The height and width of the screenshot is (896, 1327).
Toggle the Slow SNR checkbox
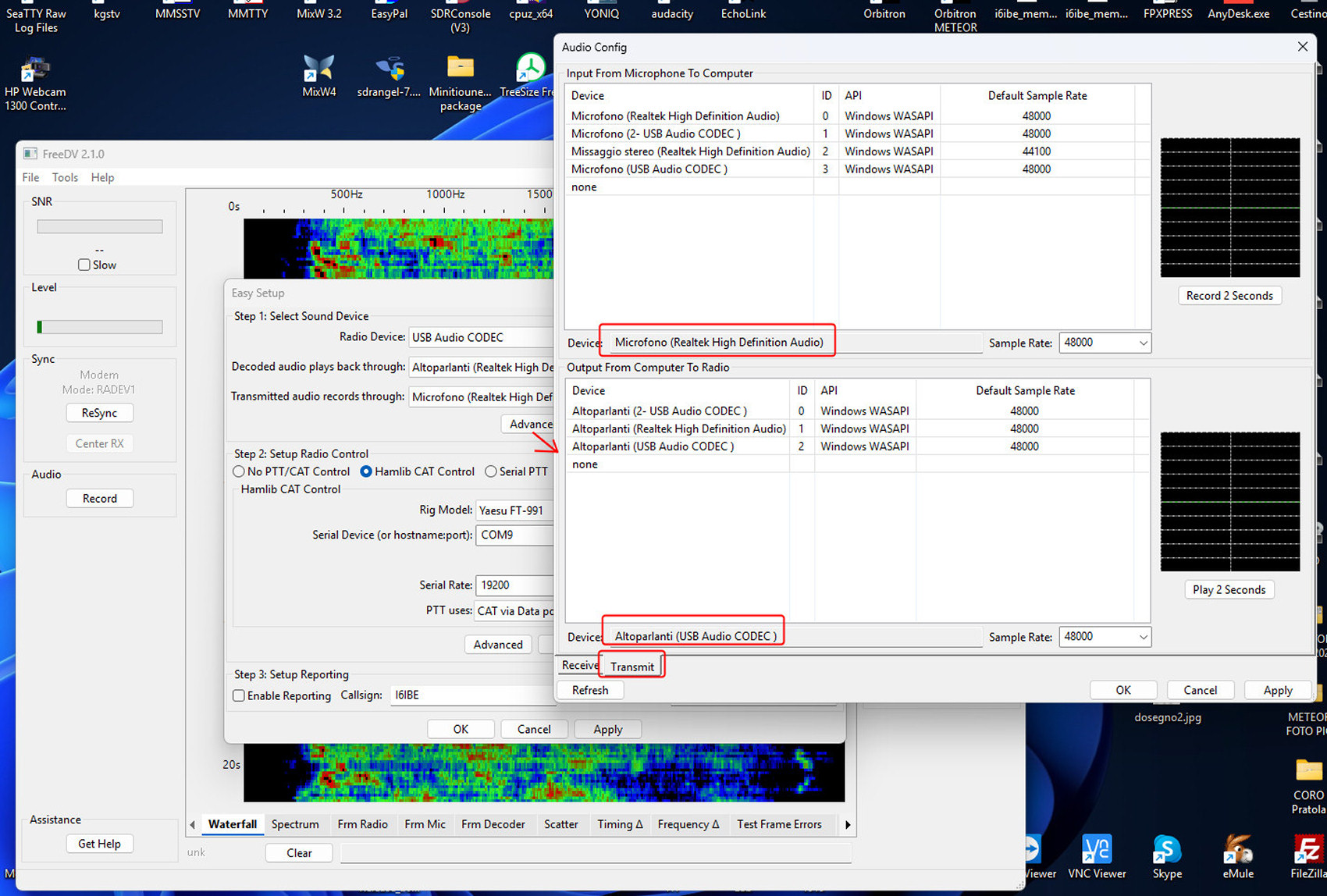coord(84,265)
